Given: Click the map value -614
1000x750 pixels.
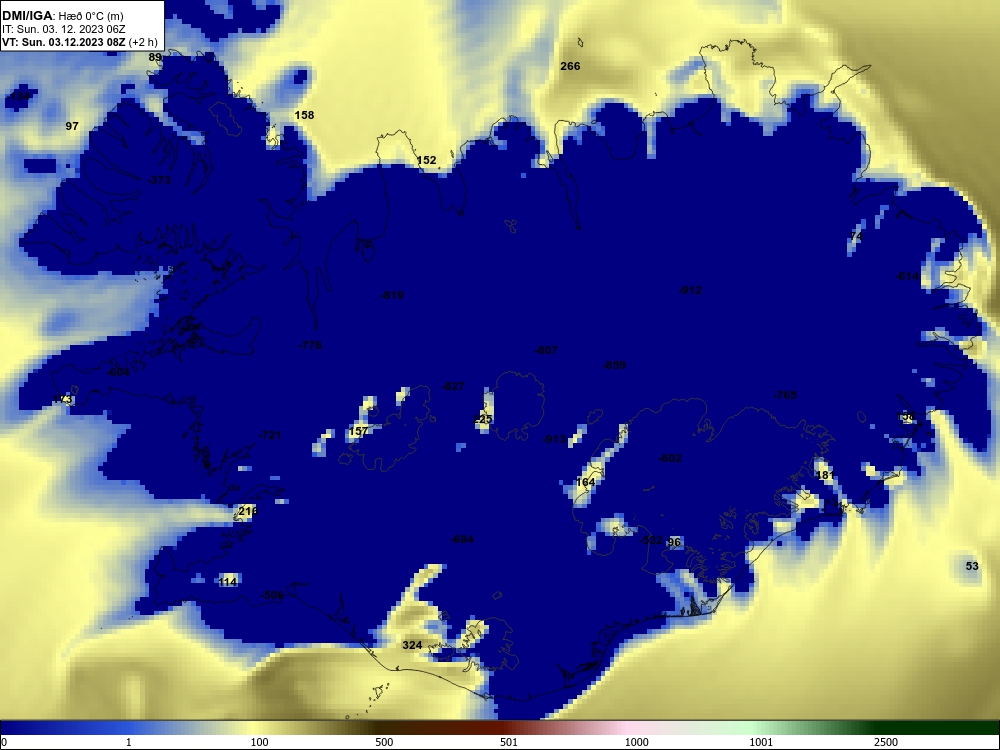Looking at the screenshot, I should pos(908,276).
